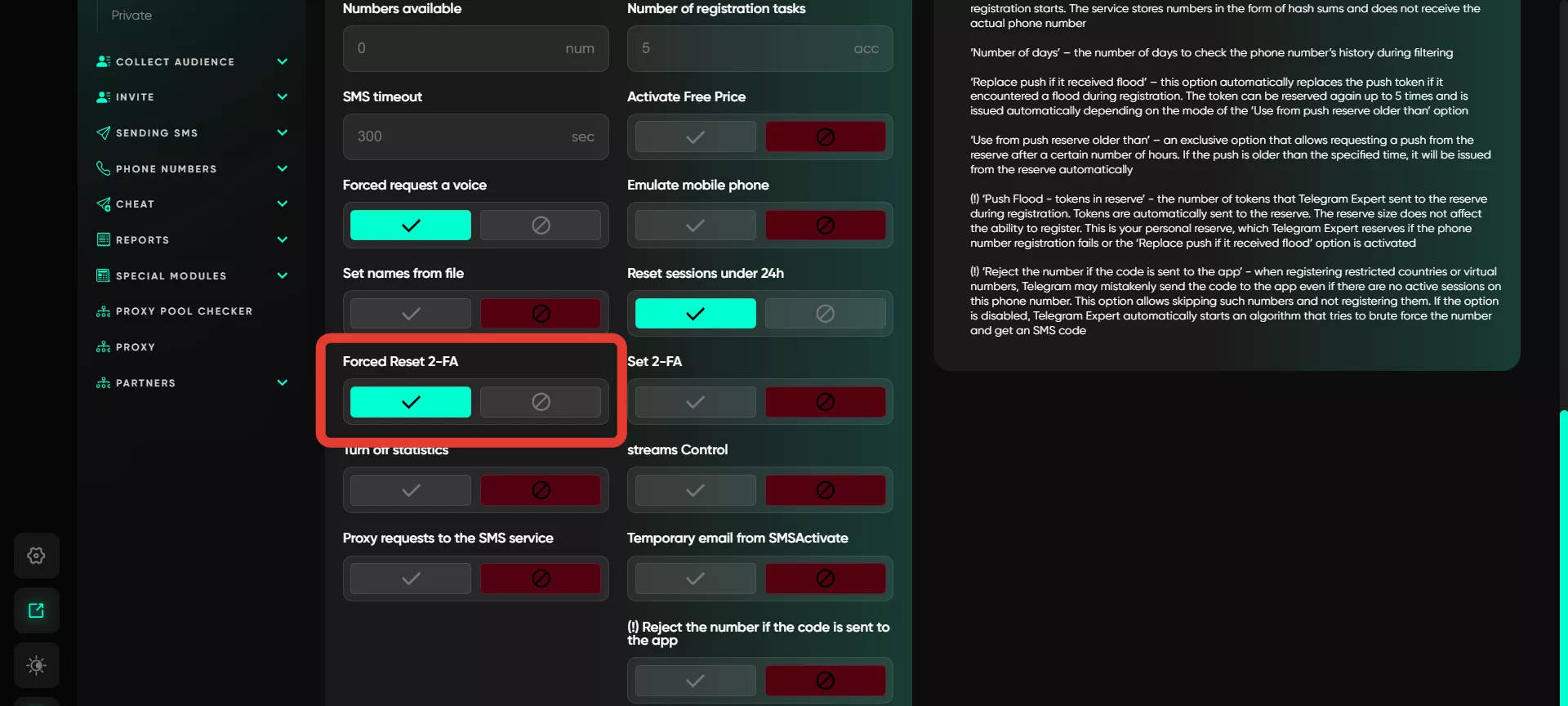Click the SMS timeout input field
The width and height of the screenshot is (1568, 706).
click(x=476, y=136)
